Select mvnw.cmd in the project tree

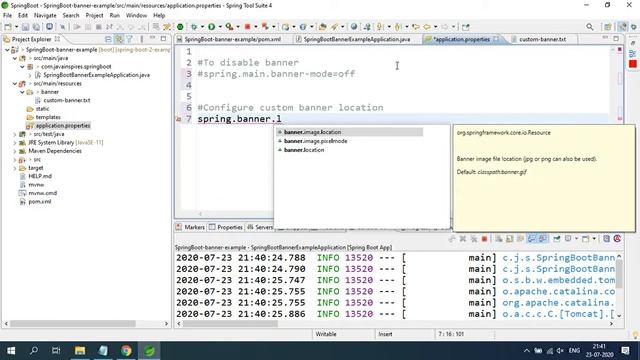[42, 193]
